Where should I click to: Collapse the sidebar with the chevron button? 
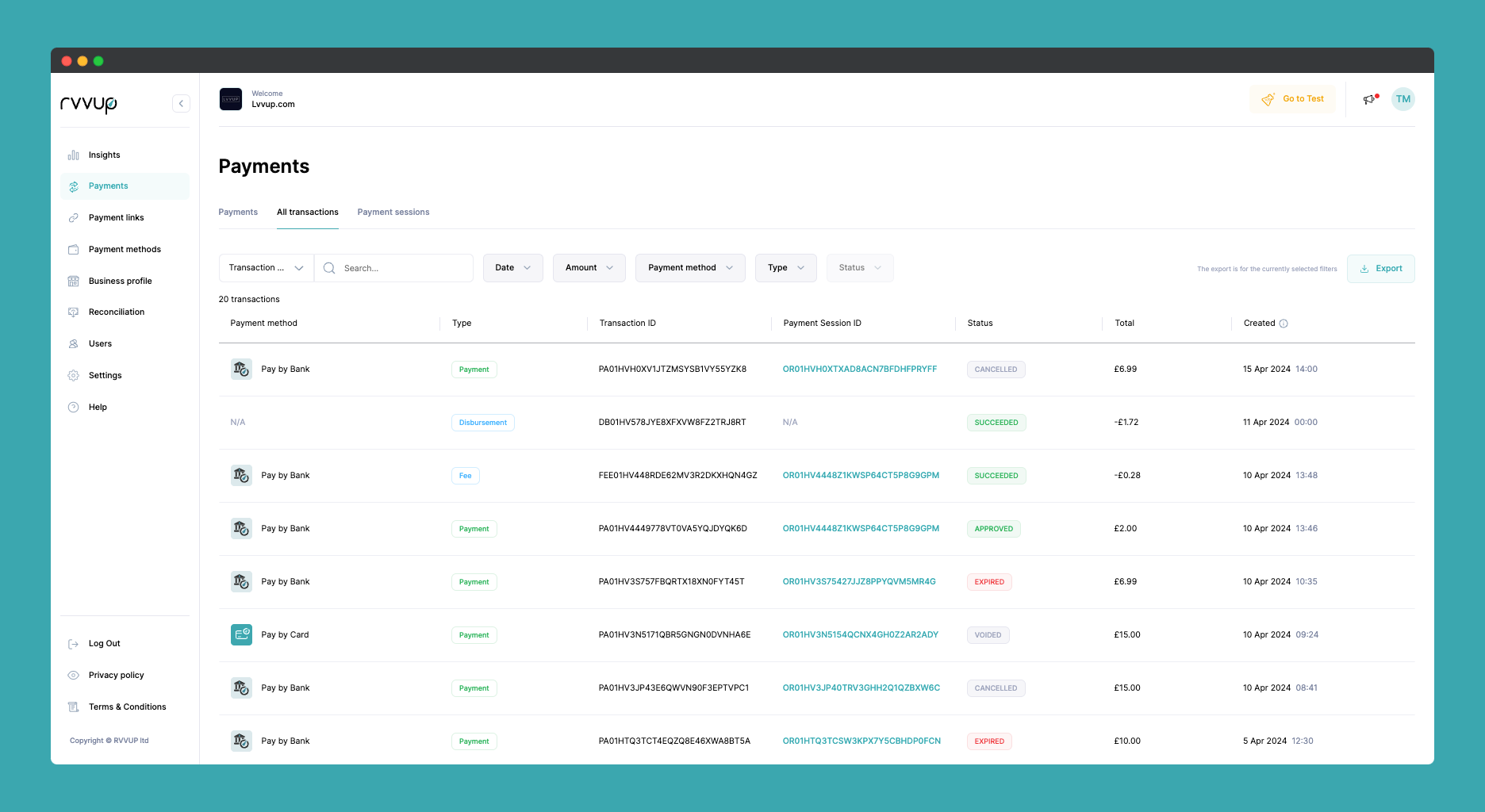pyautogui.click(x=181, y=104)
